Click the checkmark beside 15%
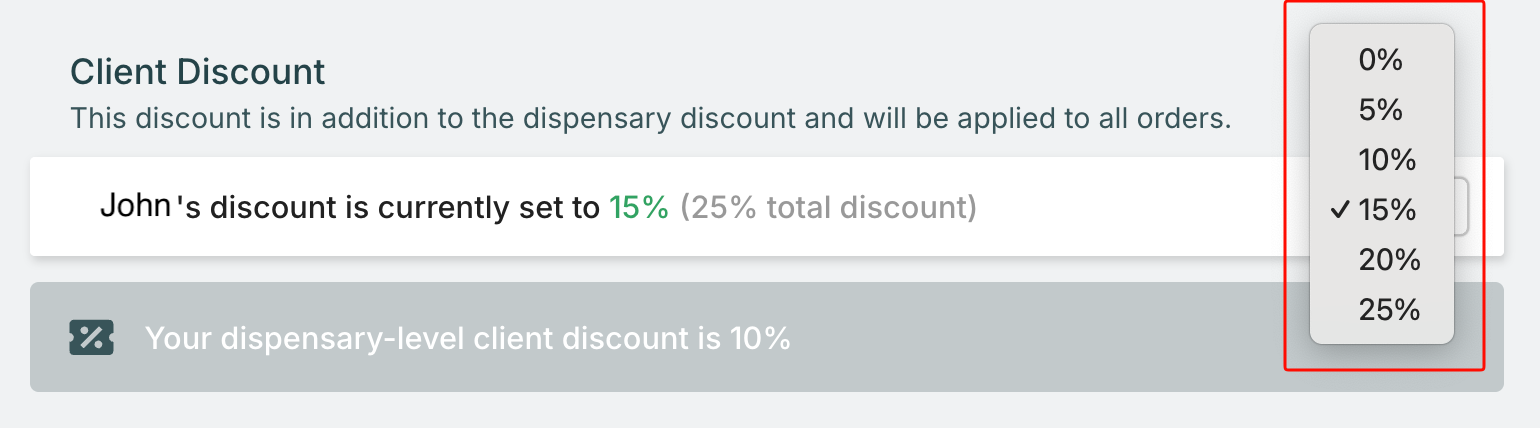Viewport: 1540px width, 428px height. (x=1340, y=210)
